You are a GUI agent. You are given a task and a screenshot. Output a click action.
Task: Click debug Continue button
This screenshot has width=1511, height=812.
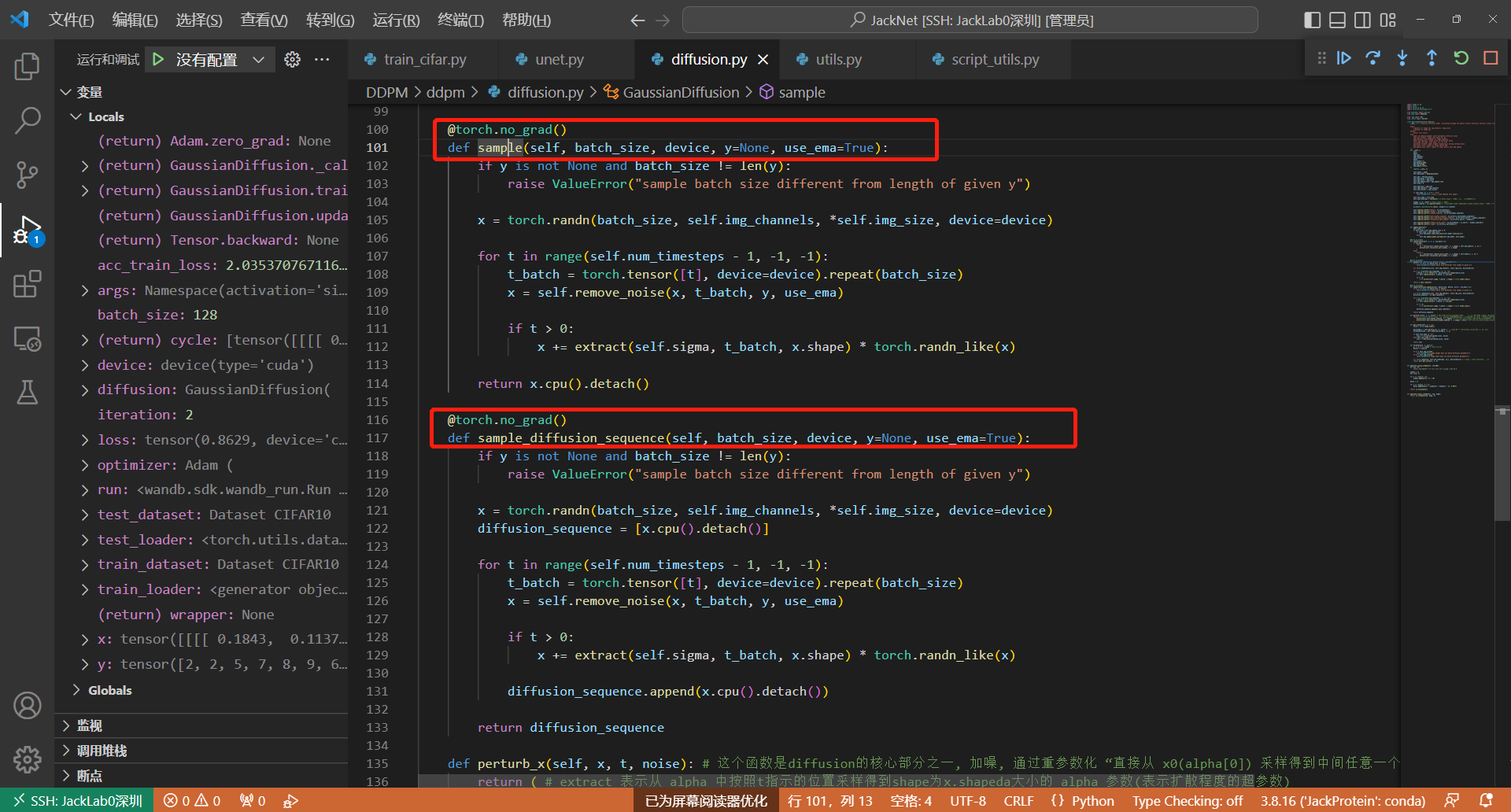pos(1344,58)
